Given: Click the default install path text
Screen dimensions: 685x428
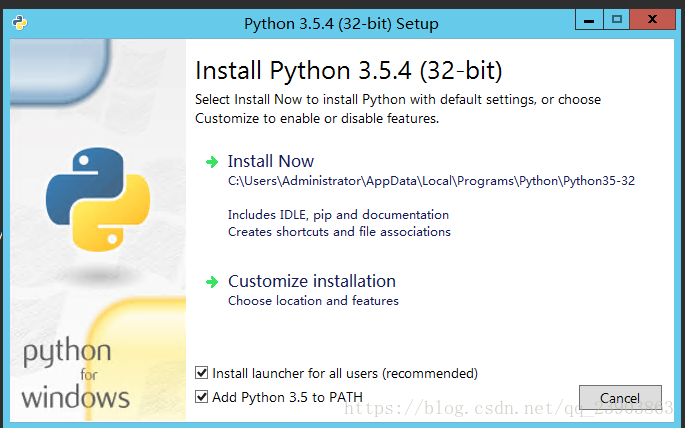Looking at the screenshot, I should (431, 181).
